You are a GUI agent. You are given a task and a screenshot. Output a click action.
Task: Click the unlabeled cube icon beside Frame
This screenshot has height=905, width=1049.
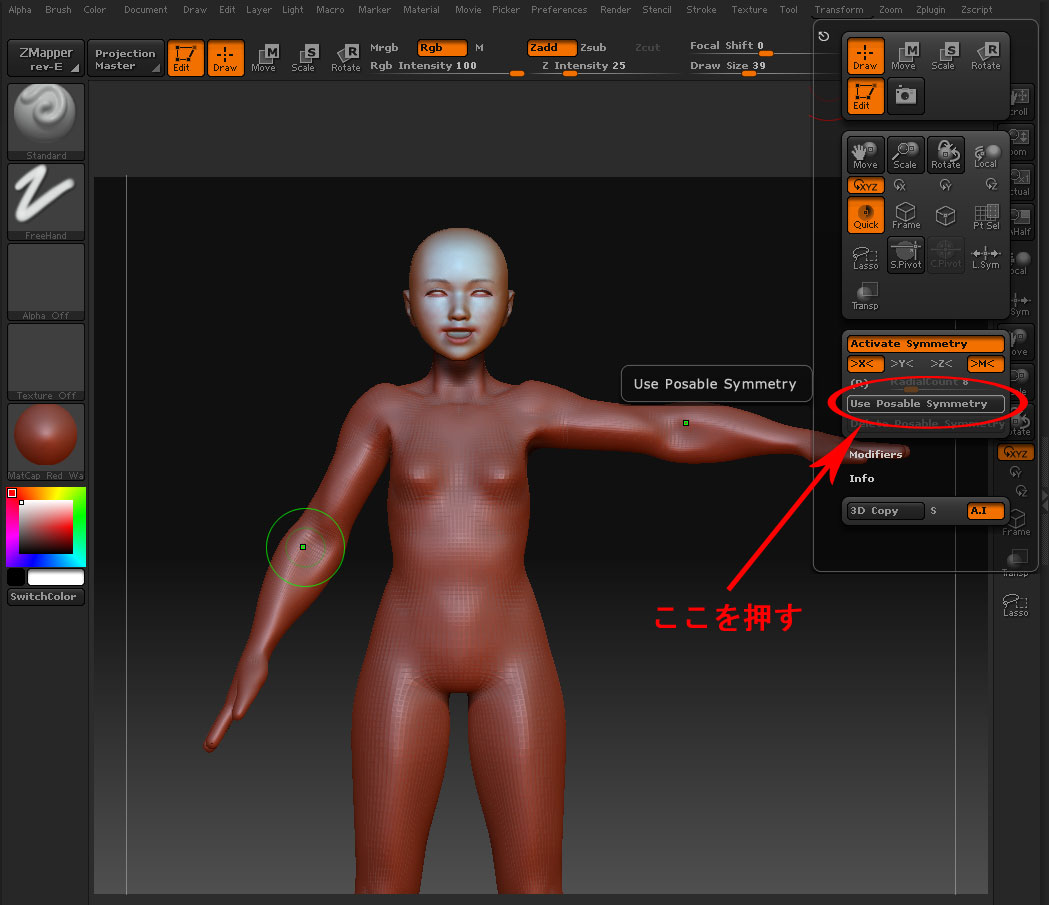pos(945,215)
